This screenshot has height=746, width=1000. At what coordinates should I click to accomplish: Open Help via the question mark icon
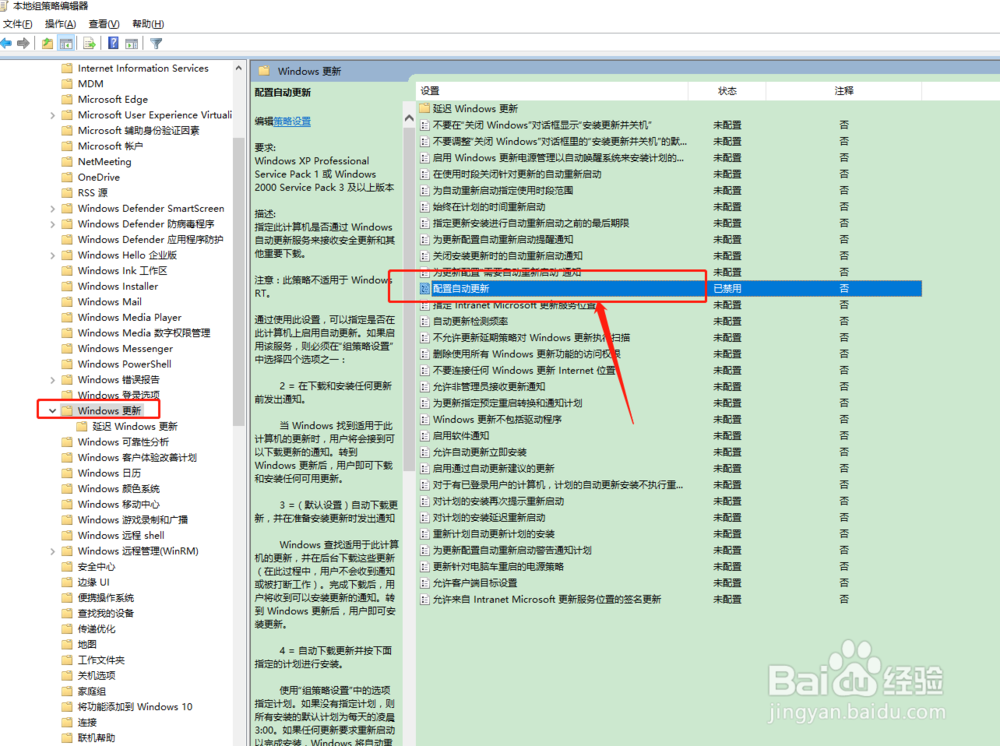pos(112,42)
